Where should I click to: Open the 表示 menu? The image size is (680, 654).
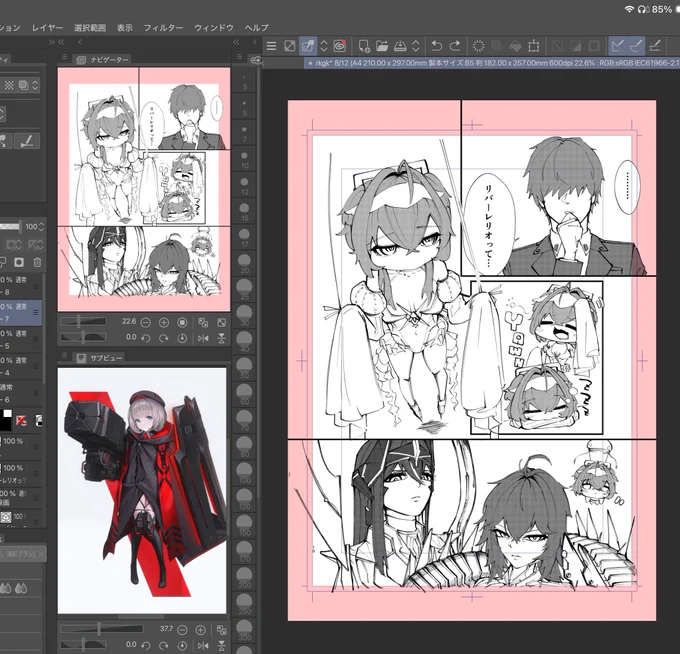click(x=124, y=27)
